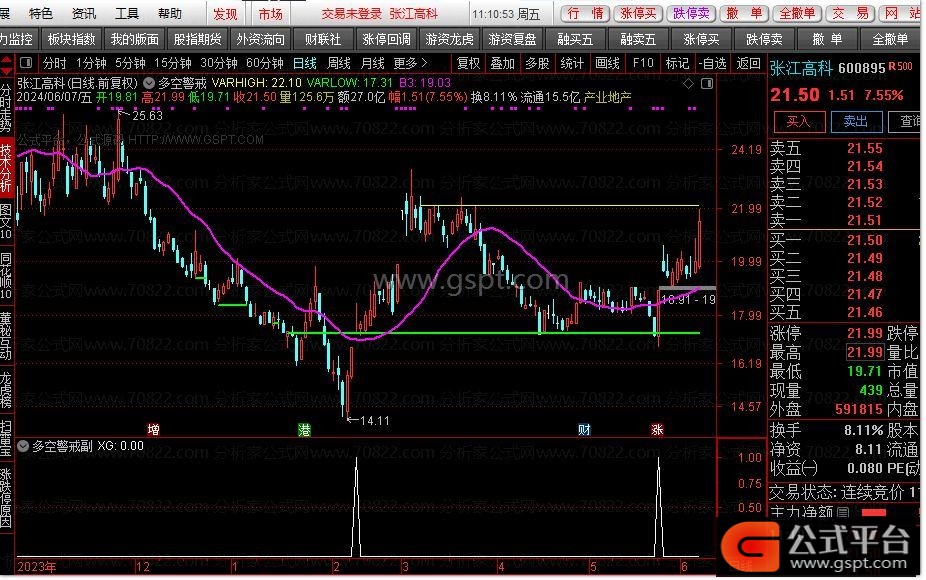The height and width of the screenshot is (580, 926).
Task: Select 技术分析 sidebar tab
Action: (x=6, y=167)
